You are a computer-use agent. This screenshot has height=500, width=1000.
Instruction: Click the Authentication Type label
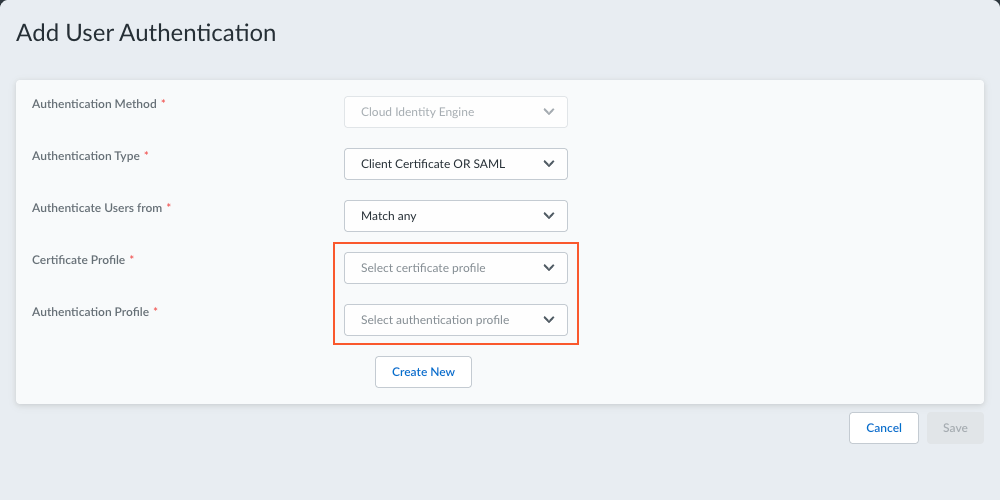(x=86, y=156)
